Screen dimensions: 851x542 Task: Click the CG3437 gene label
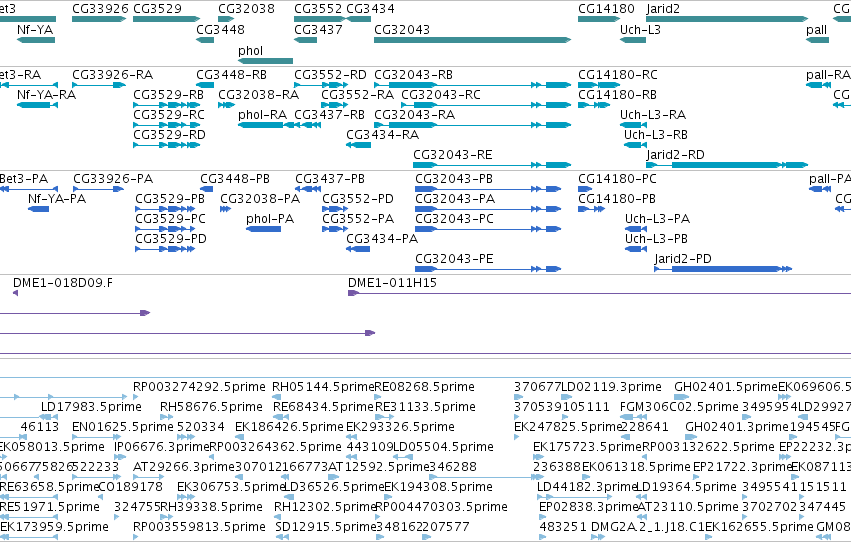319,29
